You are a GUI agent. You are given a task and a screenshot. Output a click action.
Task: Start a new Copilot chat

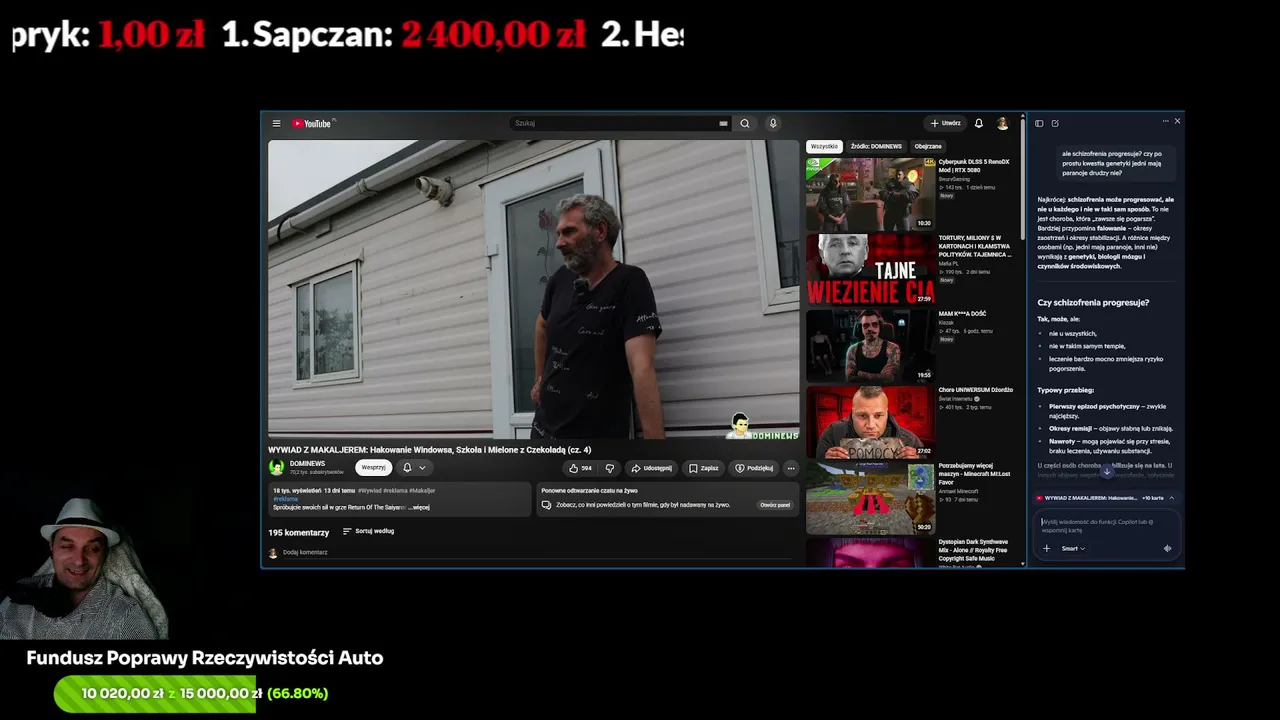pyautogui.click(x=1055, y=123)
